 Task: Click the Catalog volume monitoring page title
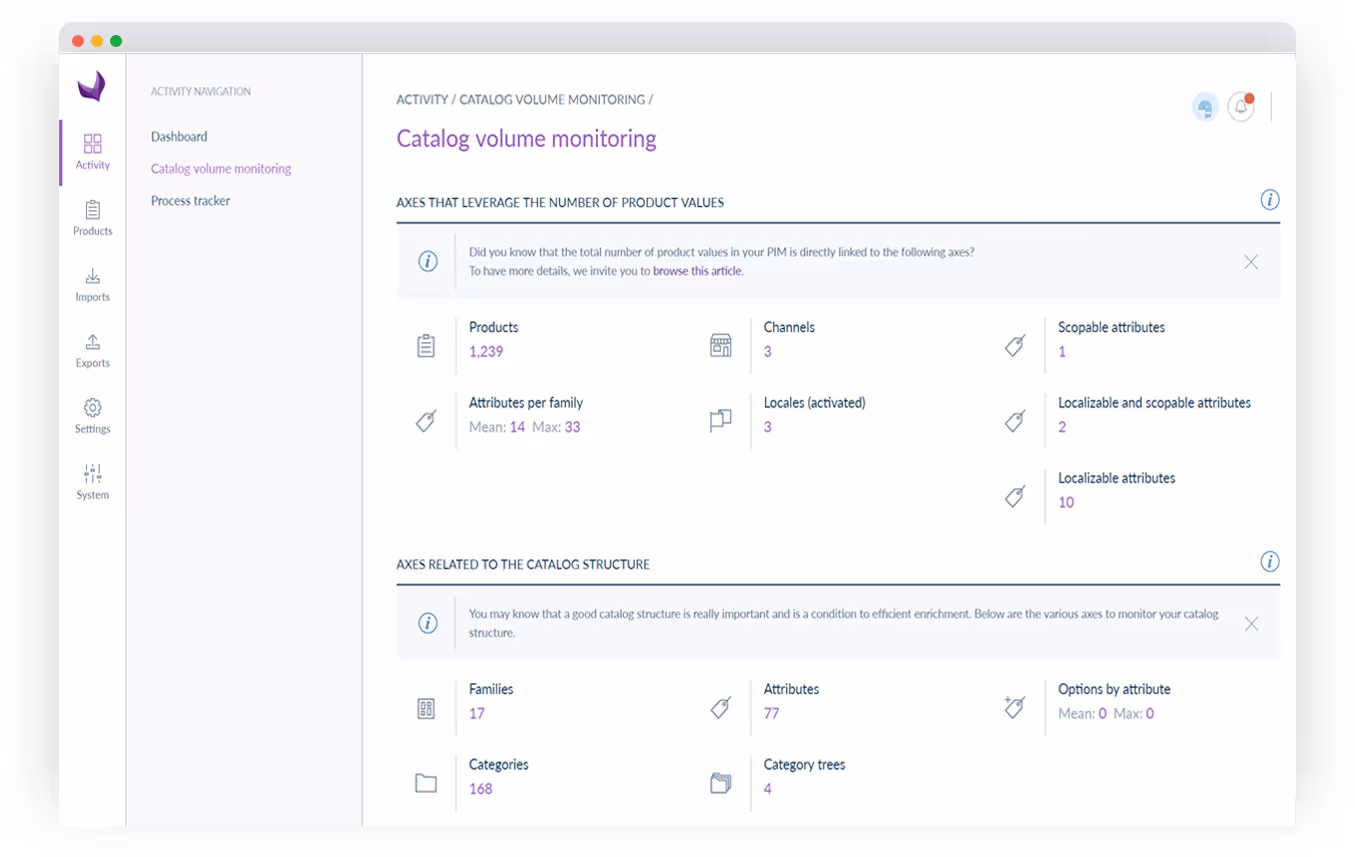click(526, 138)
